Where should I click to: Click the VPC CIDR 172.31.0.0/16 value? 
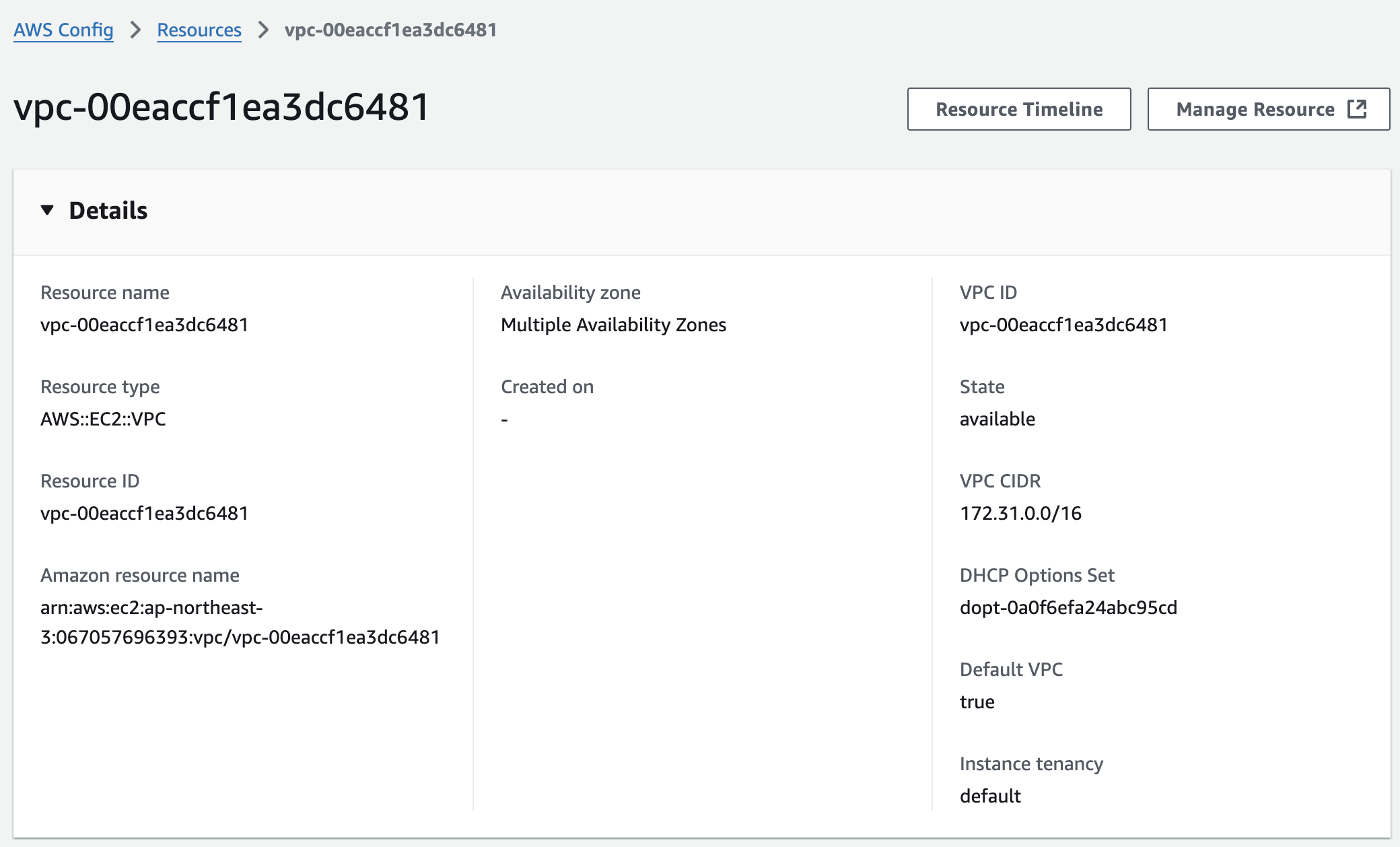click(x=1020, y=514)
